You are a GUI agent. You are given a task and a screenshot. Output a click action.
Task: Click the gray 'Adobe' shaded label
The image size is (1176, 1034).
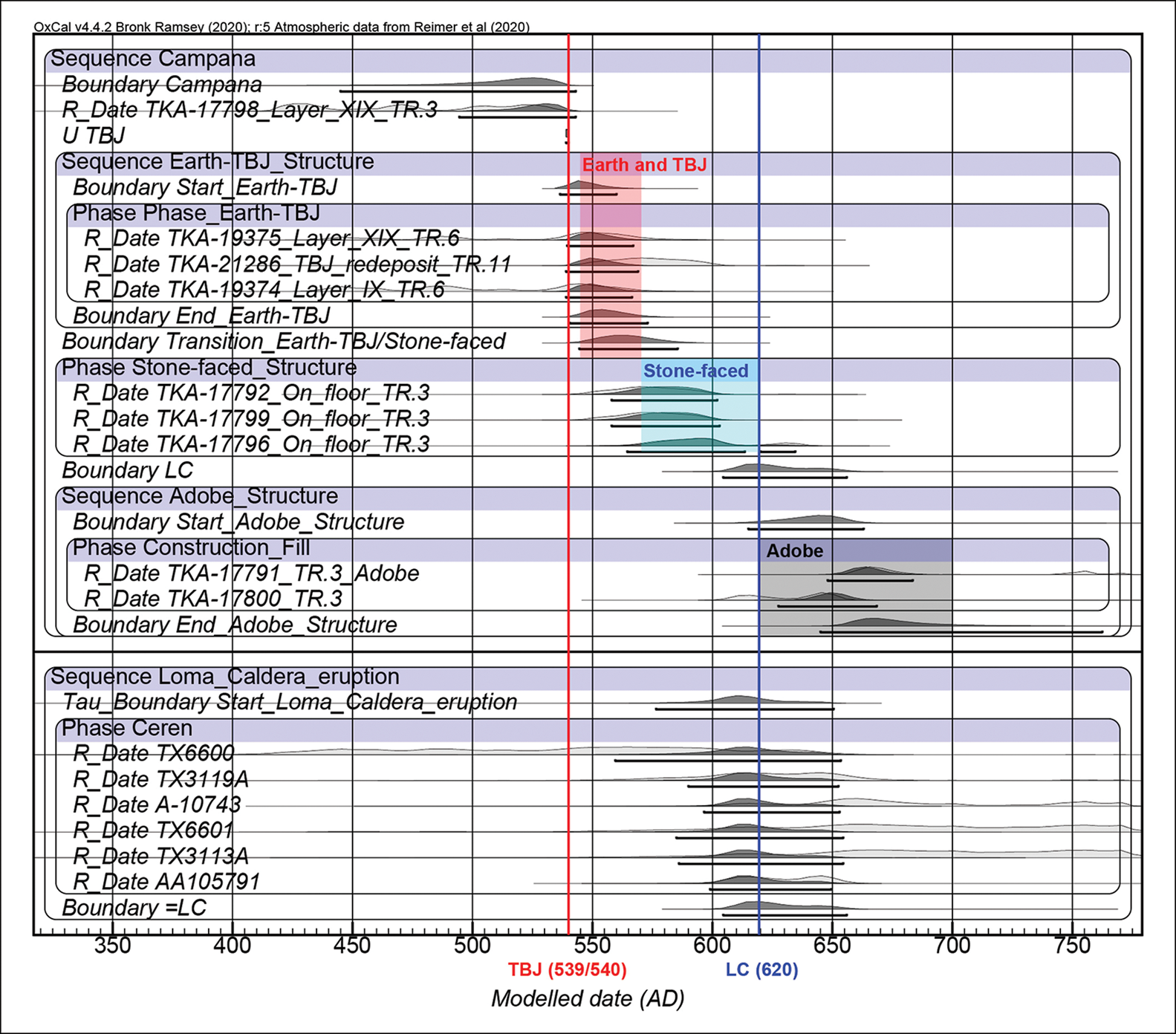point(794,551)
